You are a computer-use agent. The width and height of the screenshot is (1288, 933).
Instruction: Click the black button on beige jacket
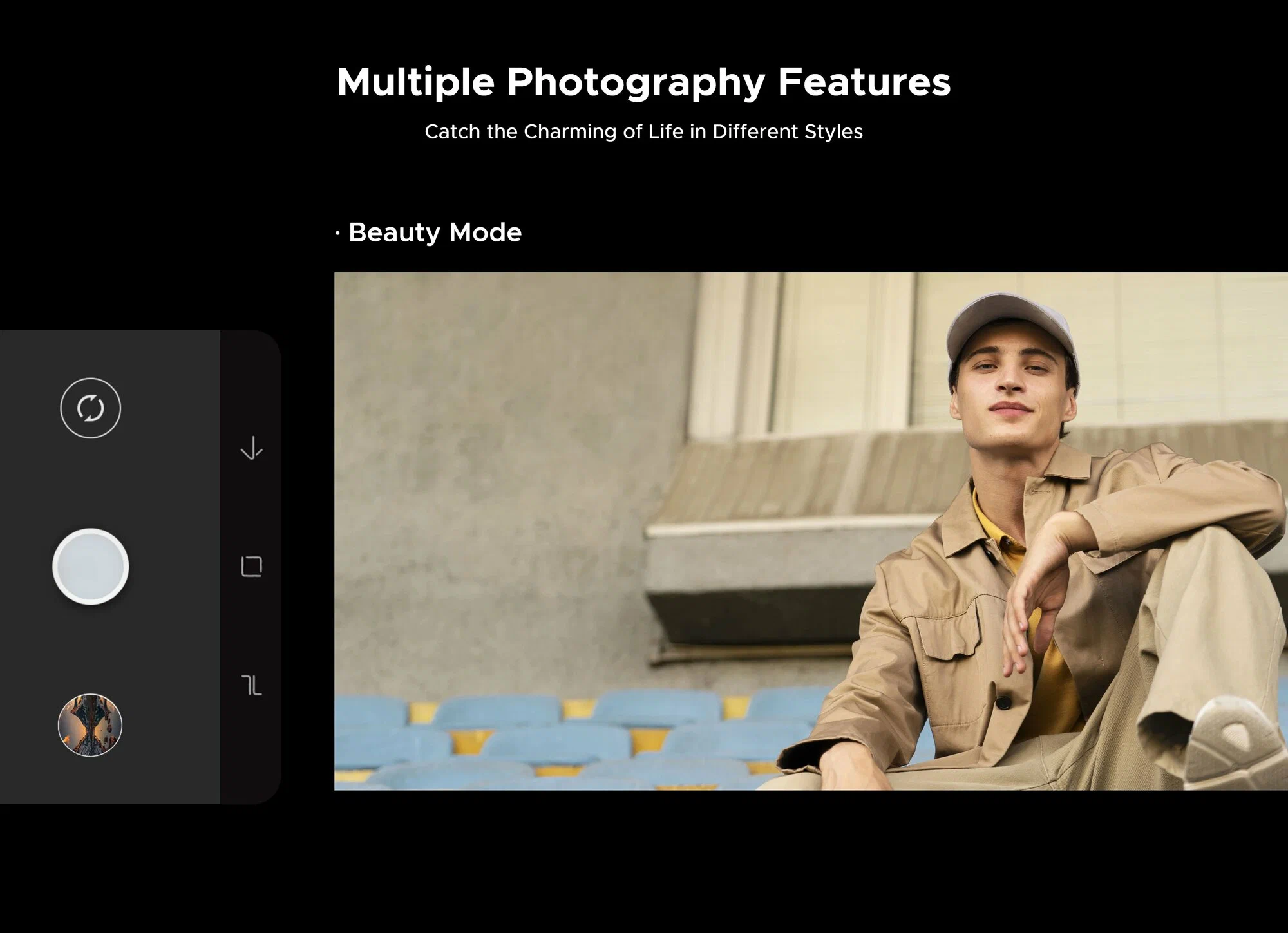1003,703
